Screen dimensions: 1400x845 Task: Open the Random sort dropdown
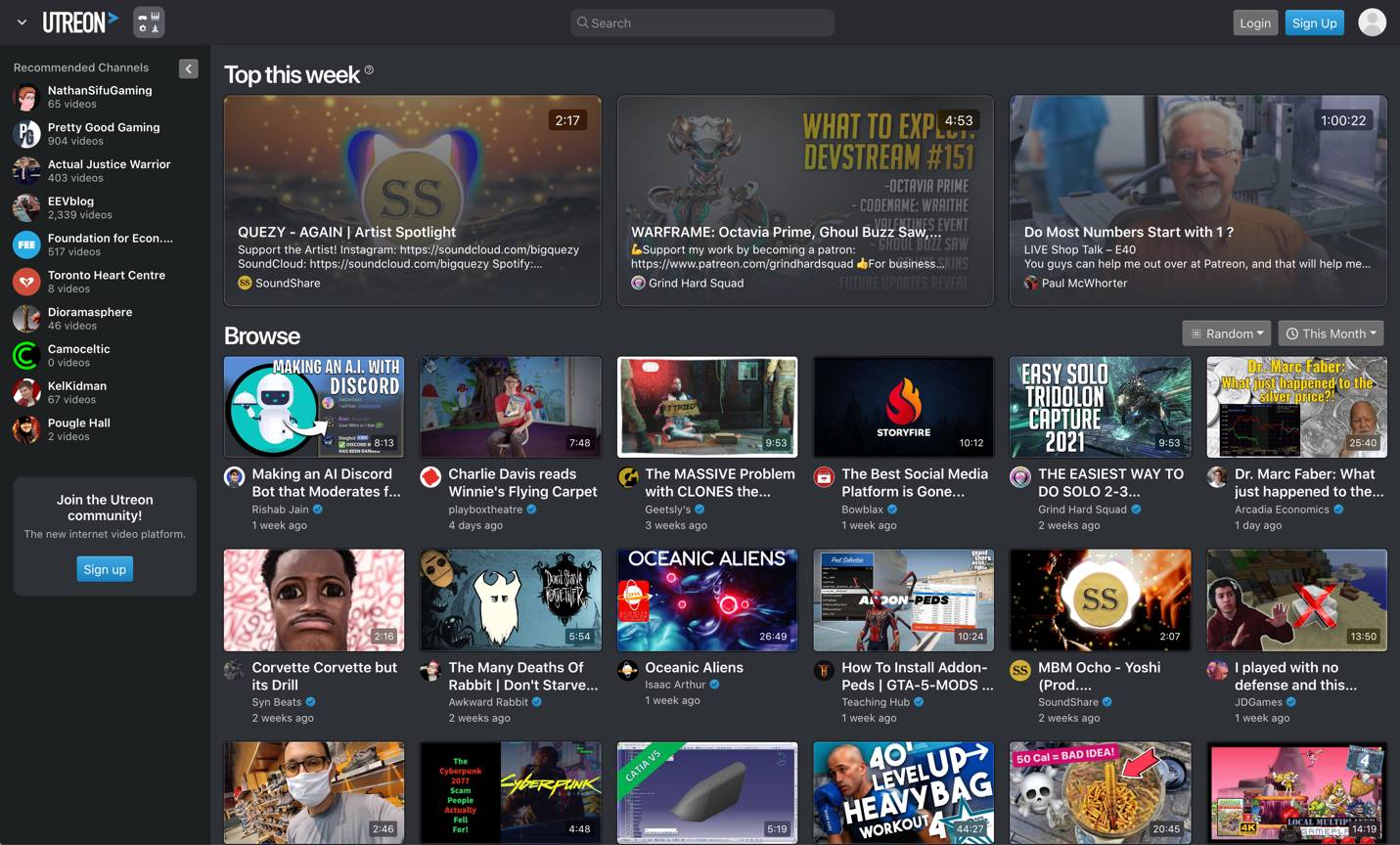(x=1227, y=334)
